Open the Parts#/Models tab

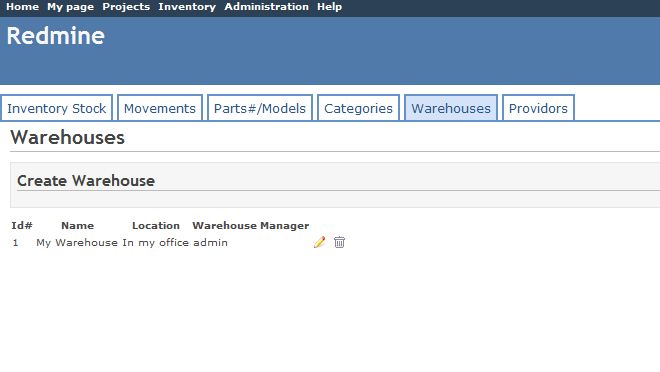(260, 108)
